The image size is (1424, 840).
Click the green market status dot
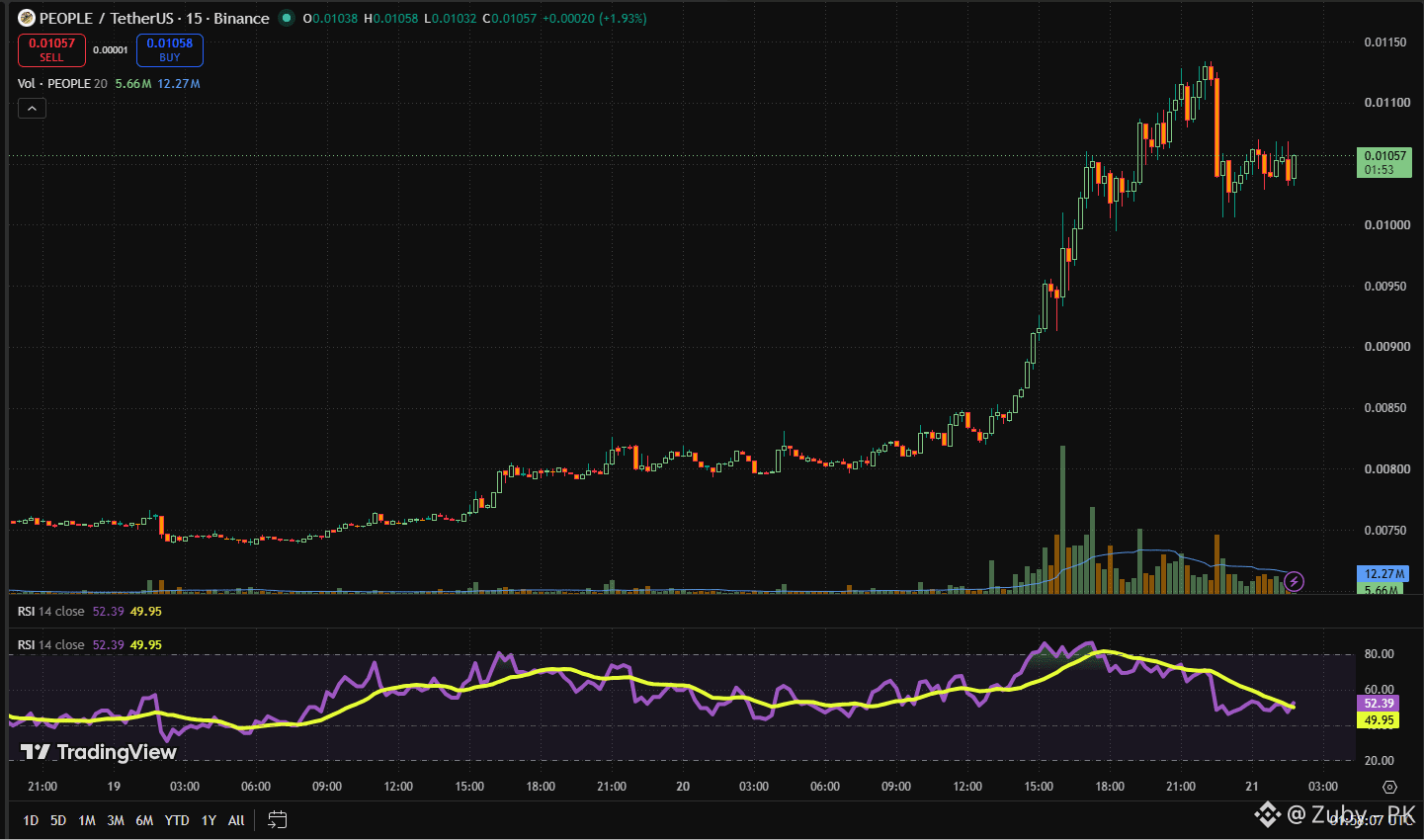pyautogui.click(x=287, y=18)
